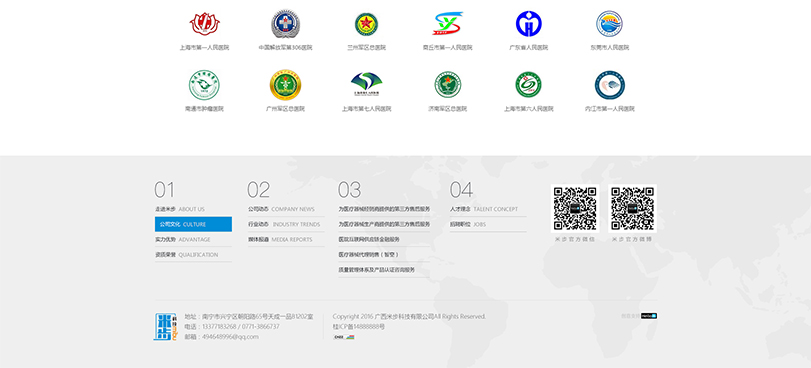The width and height of the screenshot is (811, 368).
Task: Click the 南通市肿瘤医院 label
Action: (x=204, y=109)
